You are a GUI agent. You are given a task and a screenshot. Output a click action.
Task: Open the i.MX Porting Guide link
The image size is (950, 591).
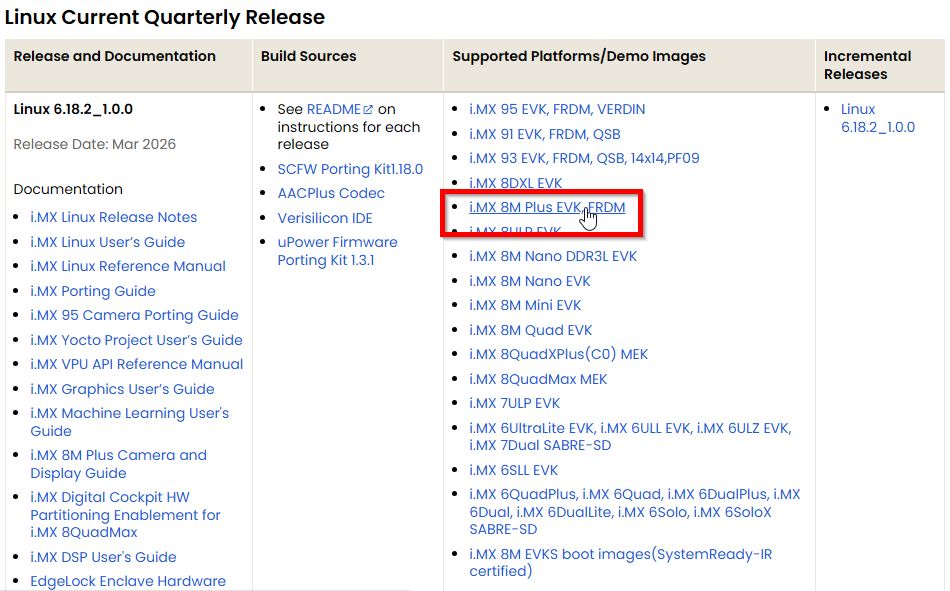click(x=93, y=291)
